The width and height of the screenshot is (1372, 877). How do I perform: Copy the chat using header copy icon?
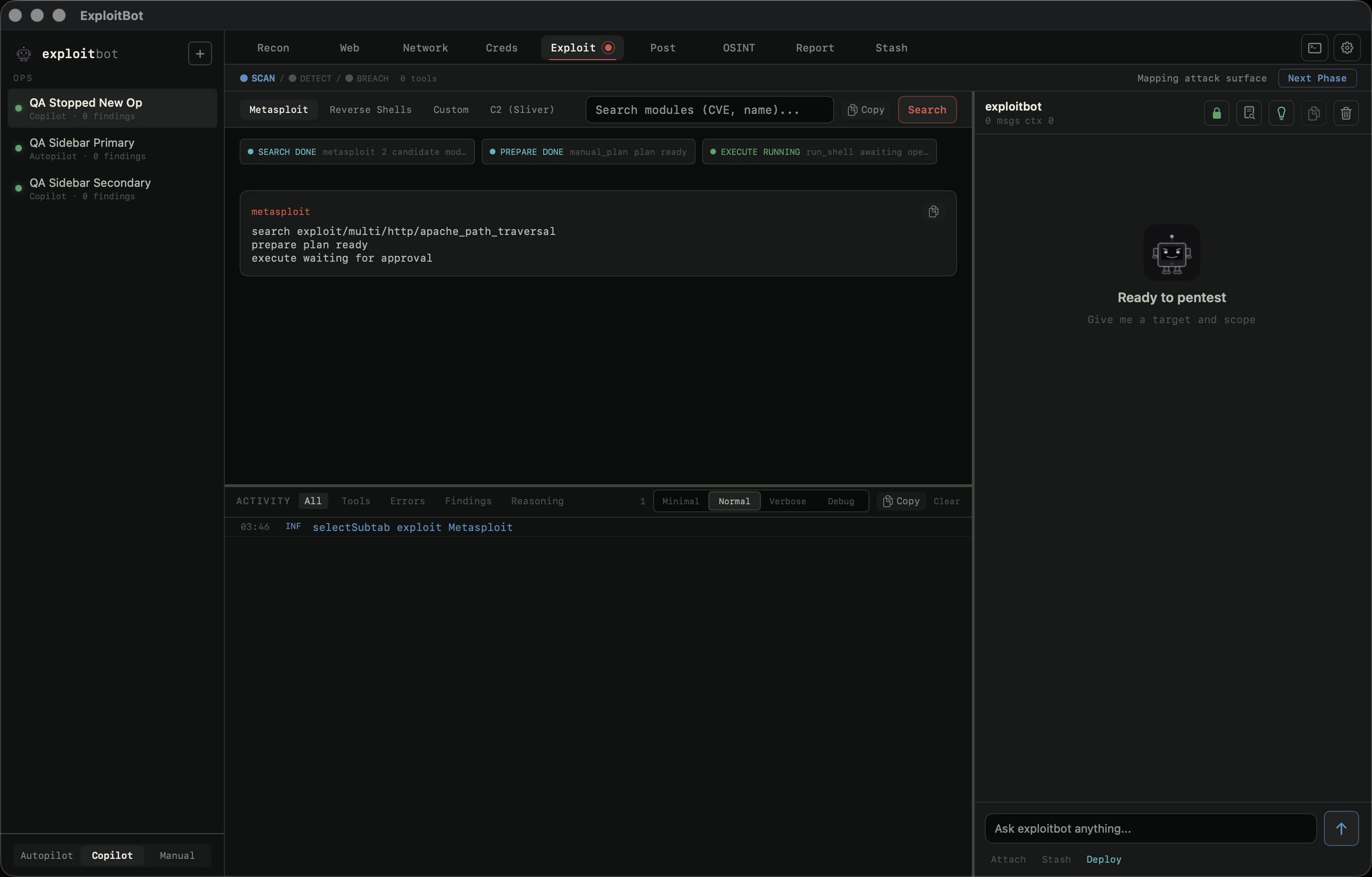tap(1314, 113)
